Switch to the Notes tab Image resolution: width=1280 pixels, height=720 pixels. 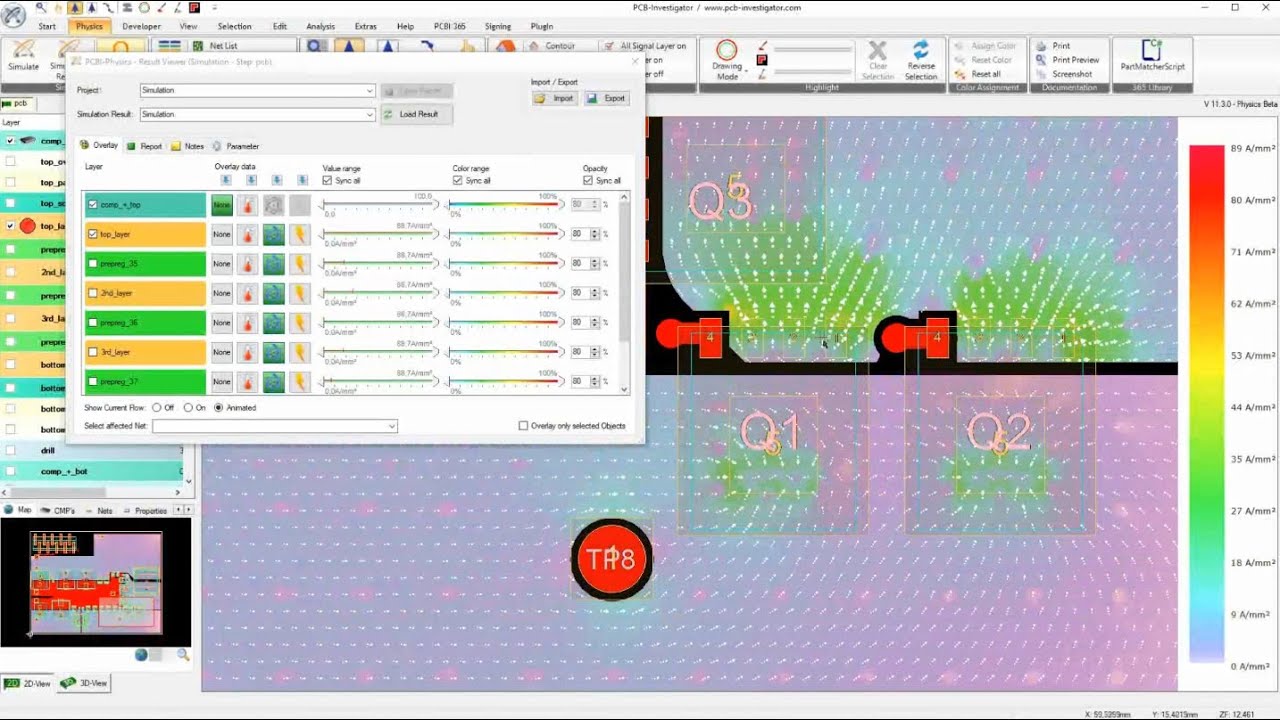click(x=187, y=146)
